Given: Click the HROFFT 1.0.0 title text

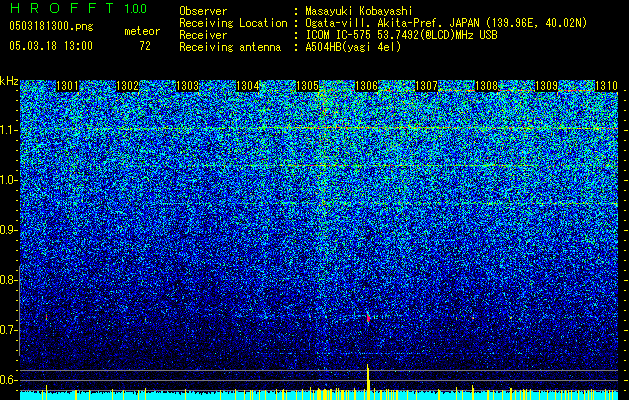Looking at the screenshot, I should coord(78,8).
